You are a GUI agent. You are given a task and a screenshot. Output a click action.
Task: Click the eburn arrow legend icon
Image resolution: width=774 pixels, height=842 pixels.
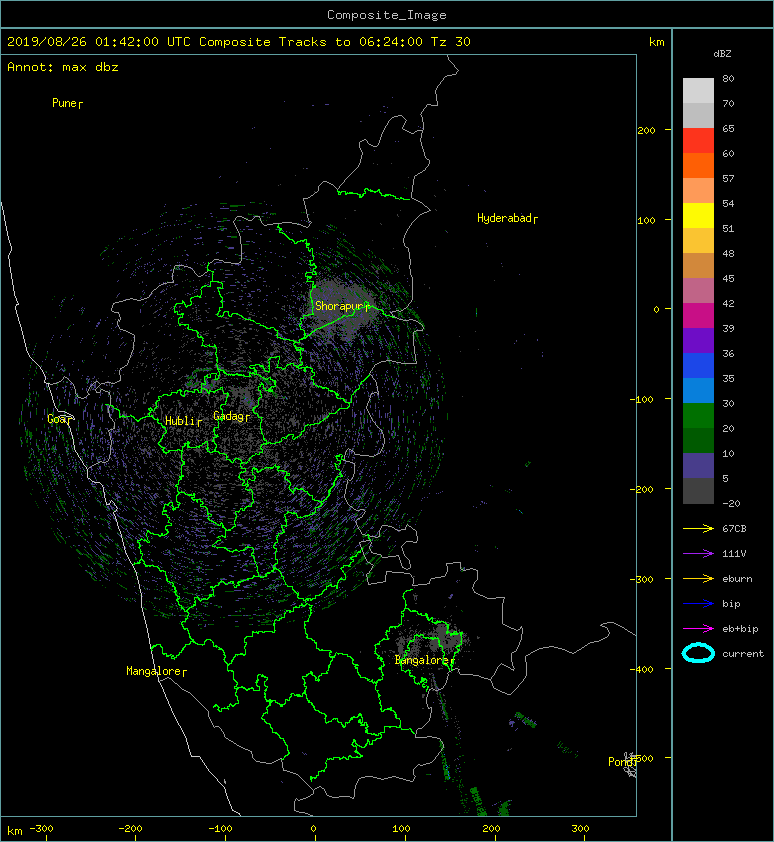pyautogui.click(x=698, y=579)
